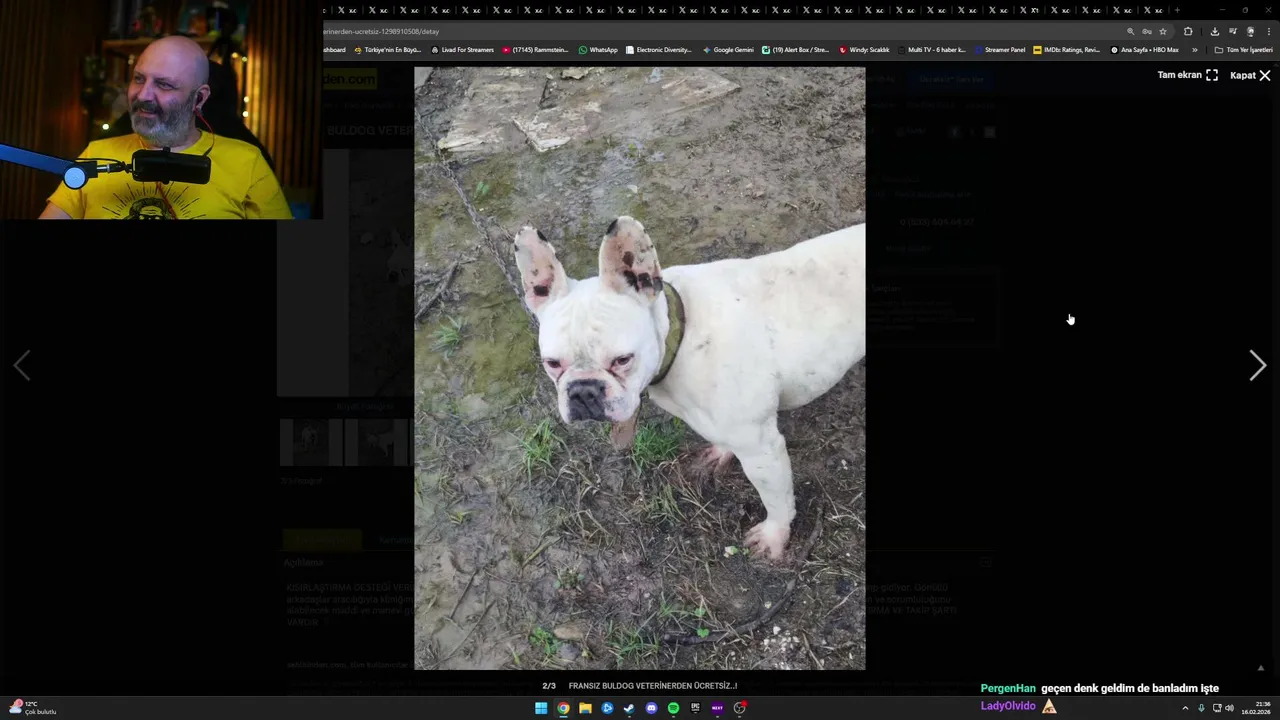Viewport: 1280px width, 720px height.
Task: Open the Tüm Yer İşaretleri folder
Action: click(x=1243, y=49)
